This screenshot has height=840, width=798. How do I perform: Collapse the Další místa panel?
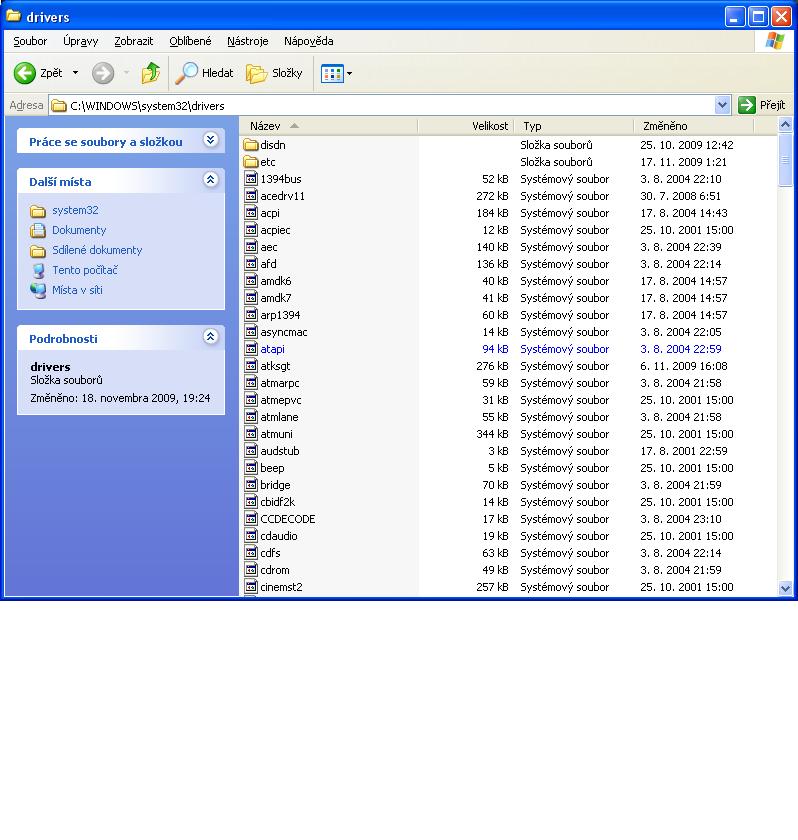[210, 180]
